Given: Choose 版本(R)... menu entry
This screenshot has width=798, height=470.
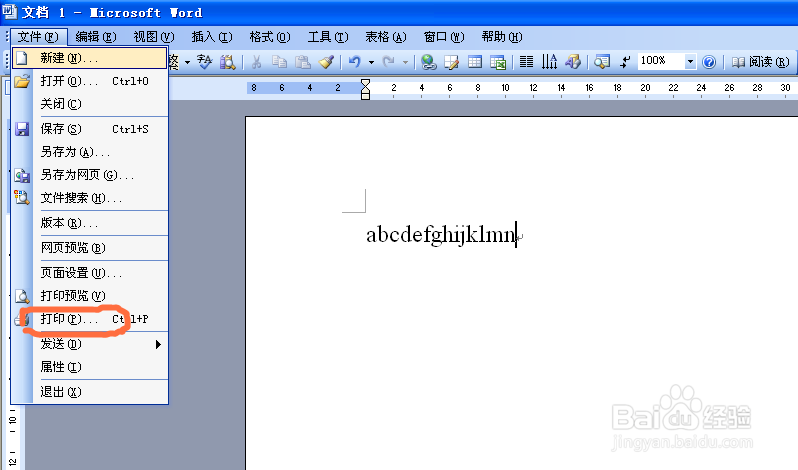Looking at the screenshot, I should pyautogui.click(x=90, y=223).
